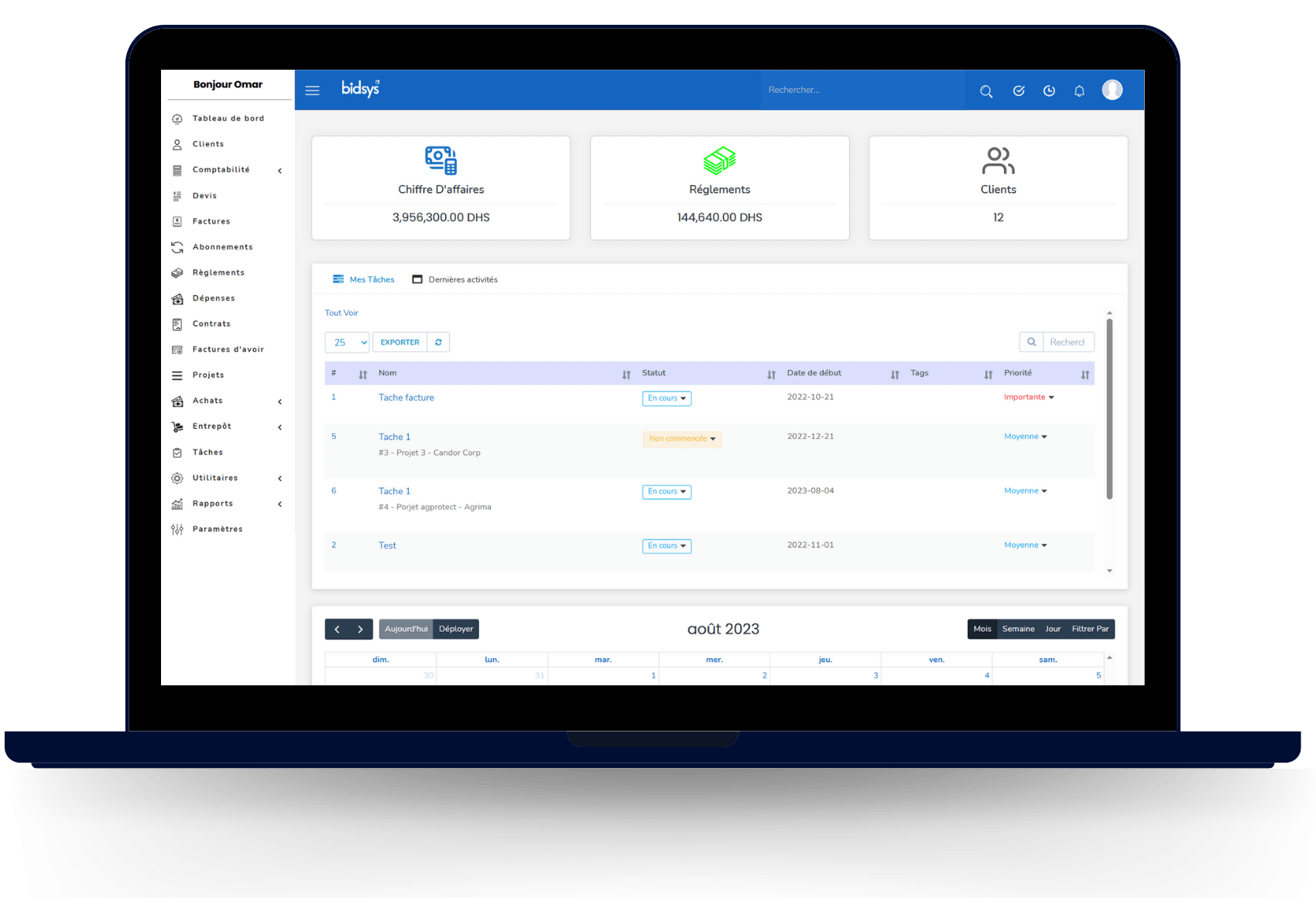Go to next month in calendar
Image resolution: width=1316 pixels, height=898 pixels.
tap(361, 629)
